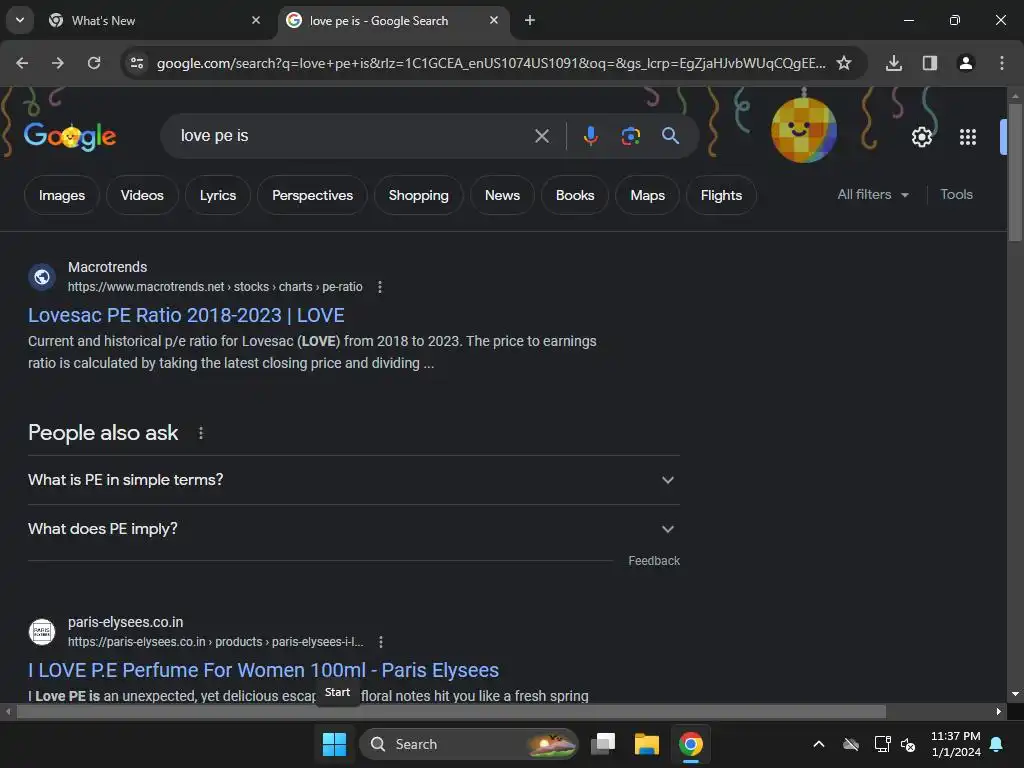Open the clock showing 11:37 PM
The image size is (1024, 768).
955,744
